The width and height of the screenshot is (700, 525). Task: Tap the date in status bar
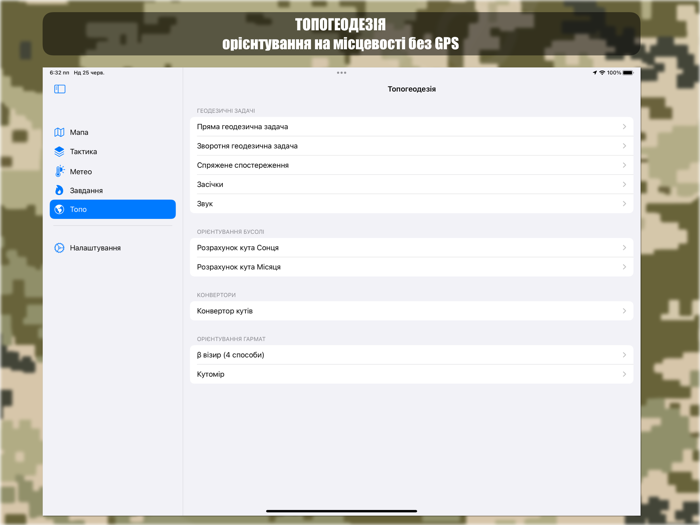point(89,73)
